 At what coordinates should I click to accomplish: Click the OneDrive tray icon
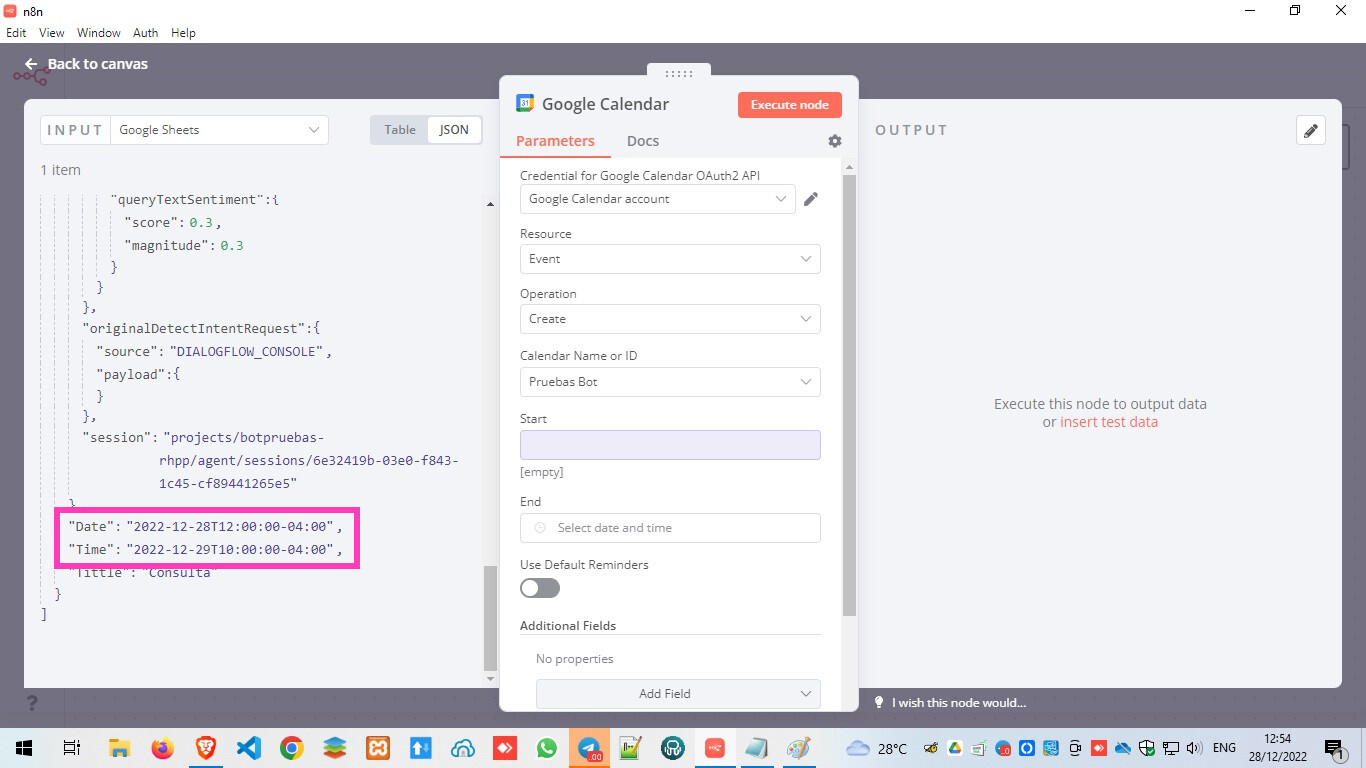pos(1122,748)
